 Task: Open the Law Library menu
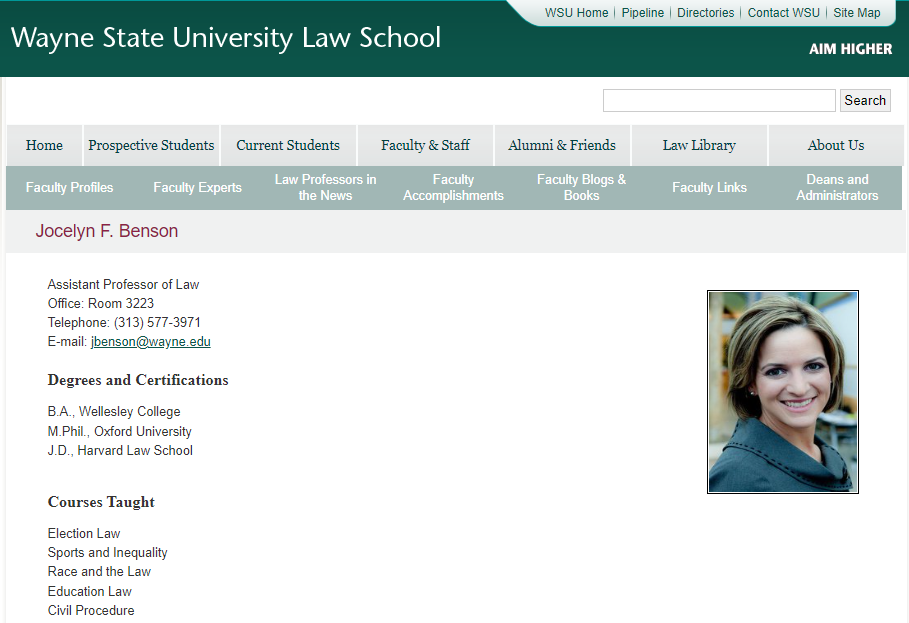699,145
